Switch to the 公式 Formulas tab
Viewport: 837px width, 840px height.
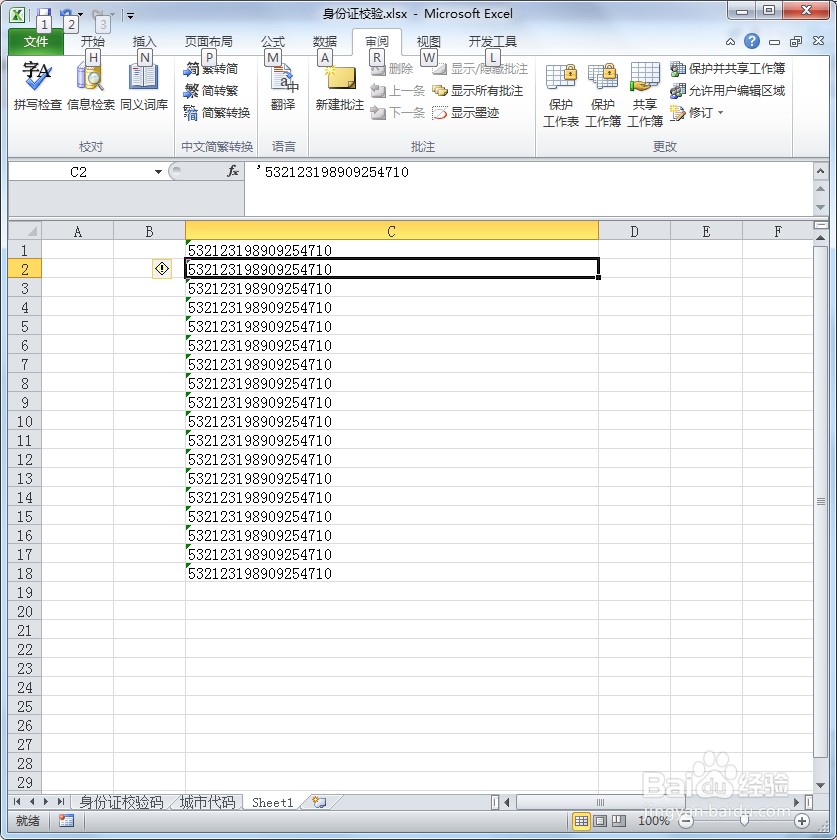point(273,41)
